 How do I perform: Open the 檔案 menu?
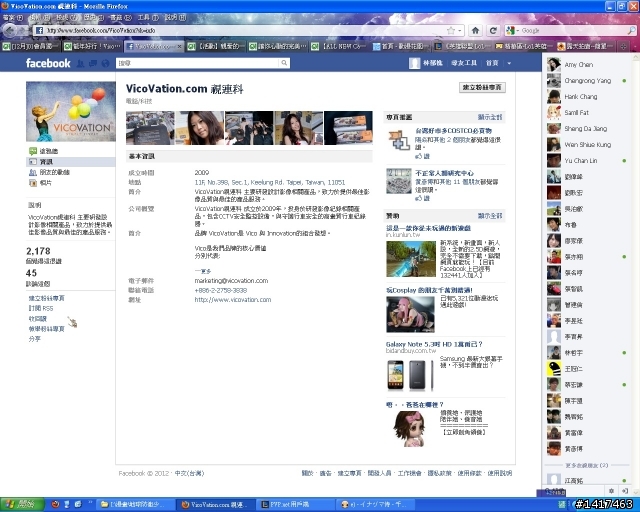tap(13, 18)
